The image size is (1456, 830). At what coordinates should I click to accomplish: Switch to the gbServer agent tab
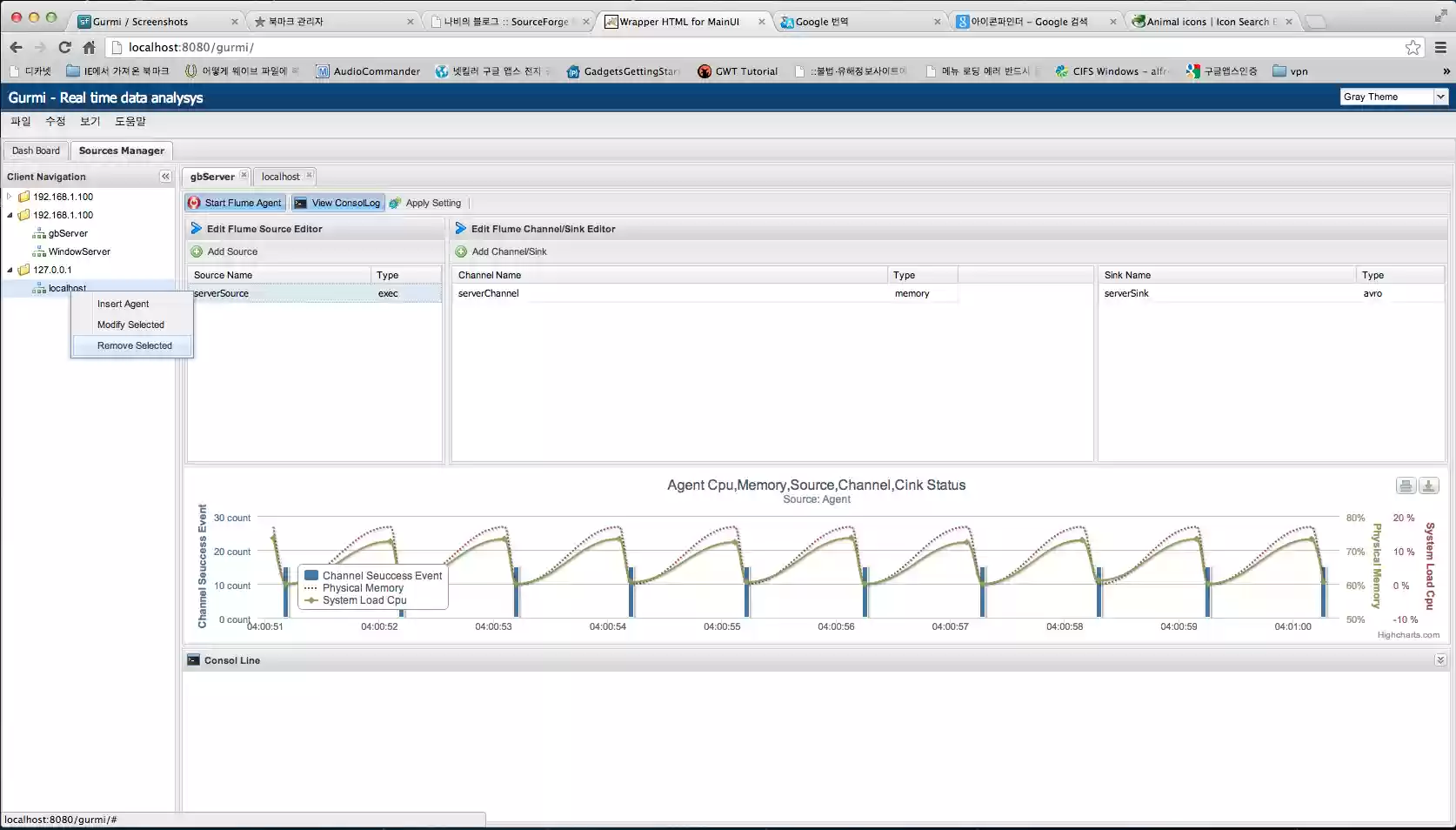coord(212,177)
